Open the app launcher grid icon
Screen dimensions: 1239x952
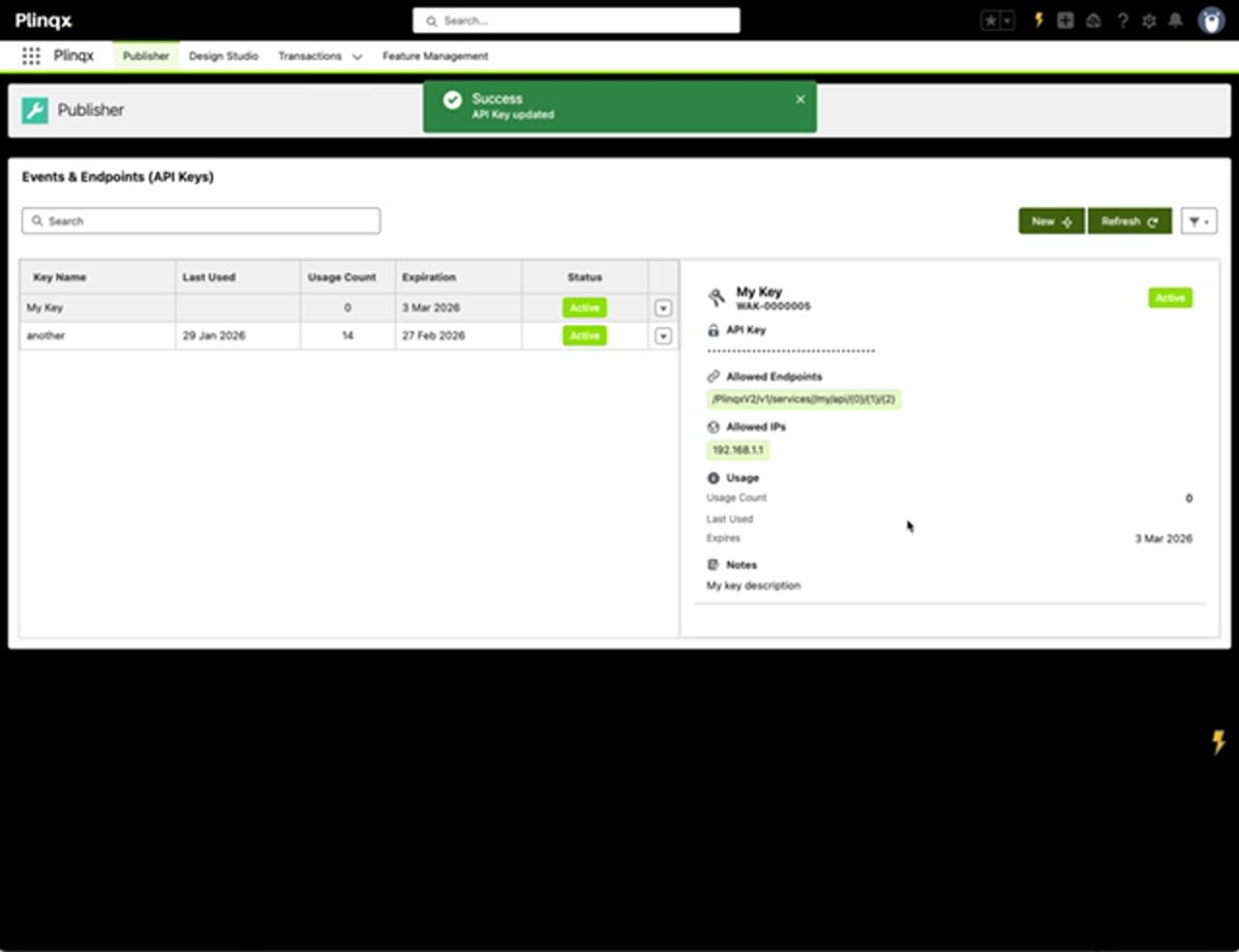point(31,56)
